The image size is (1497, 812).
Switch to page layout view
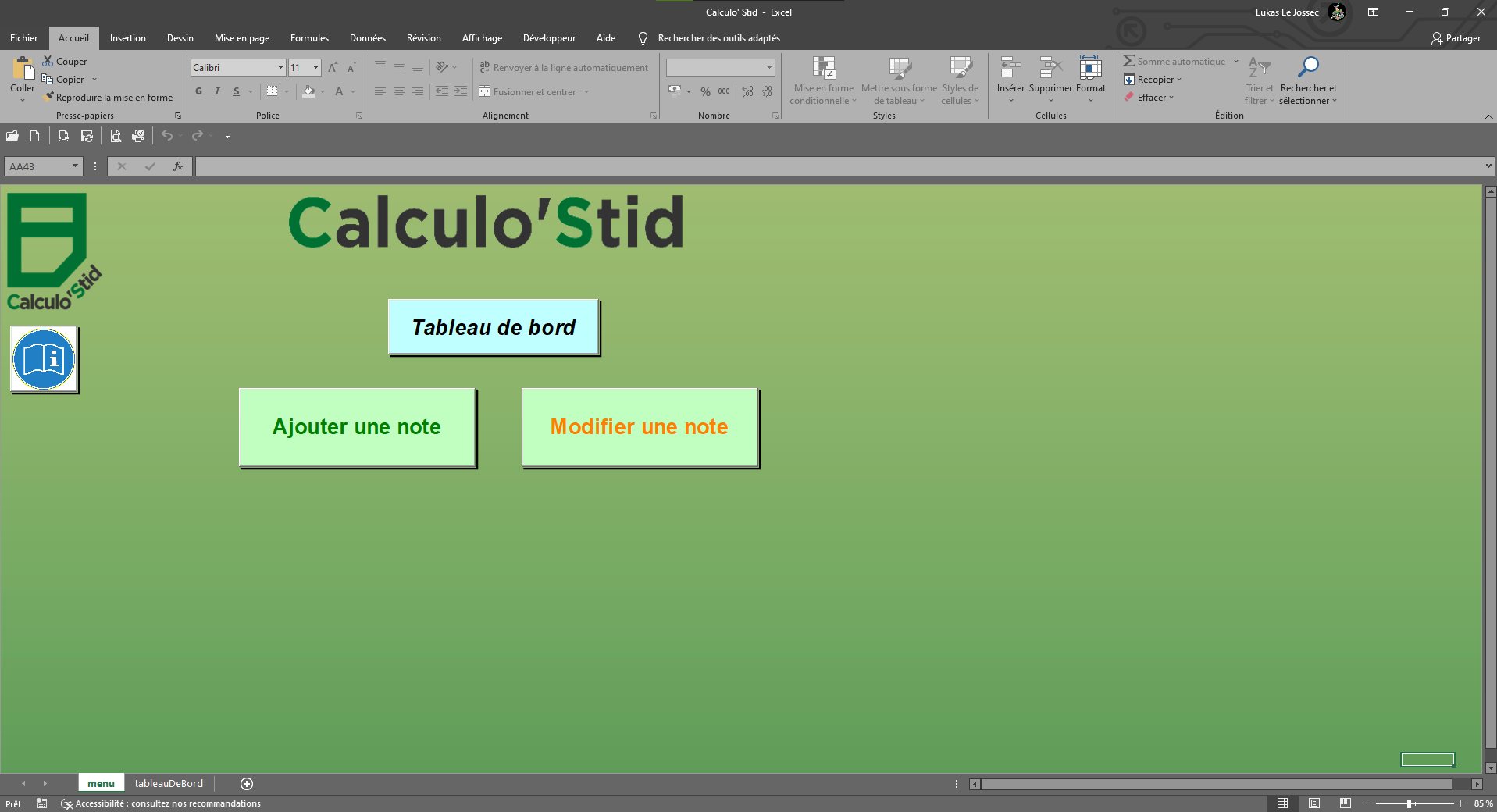click(x=1314, y=803)
